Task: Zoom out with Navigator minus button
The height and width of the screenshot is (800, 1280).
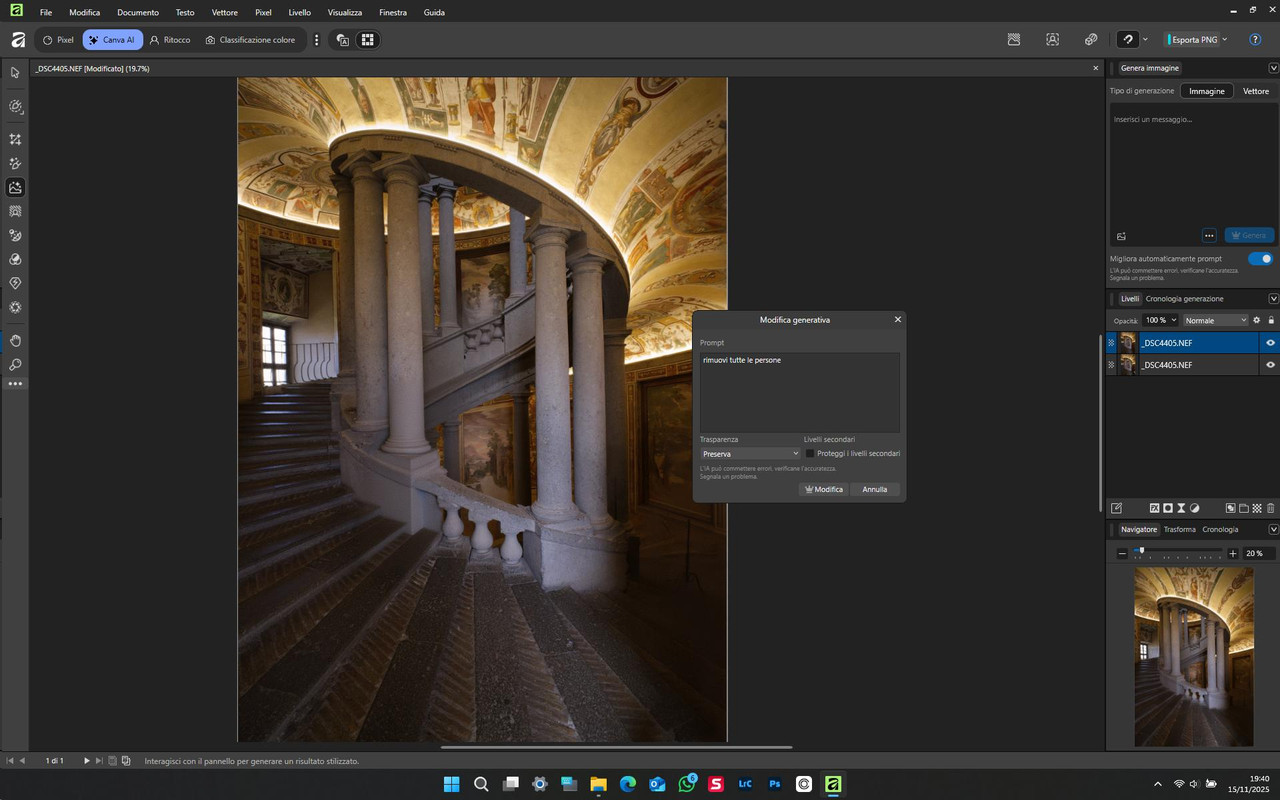Action: (x=1122, y=553)
